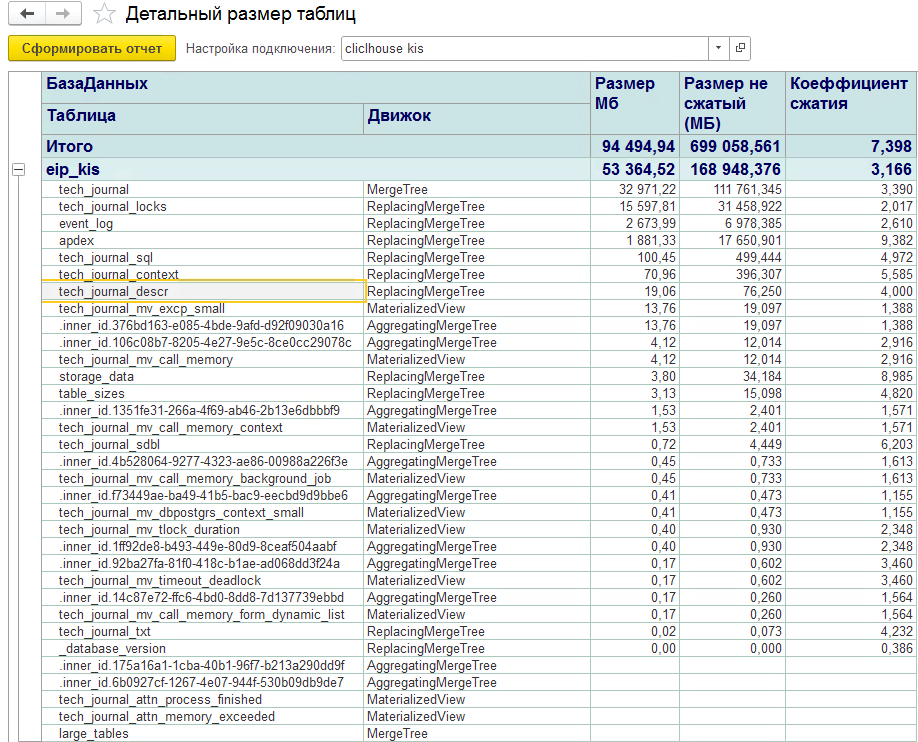Click the forward navigation arrow
This screenshot has width=918, height=742.
tap(63, 14)
